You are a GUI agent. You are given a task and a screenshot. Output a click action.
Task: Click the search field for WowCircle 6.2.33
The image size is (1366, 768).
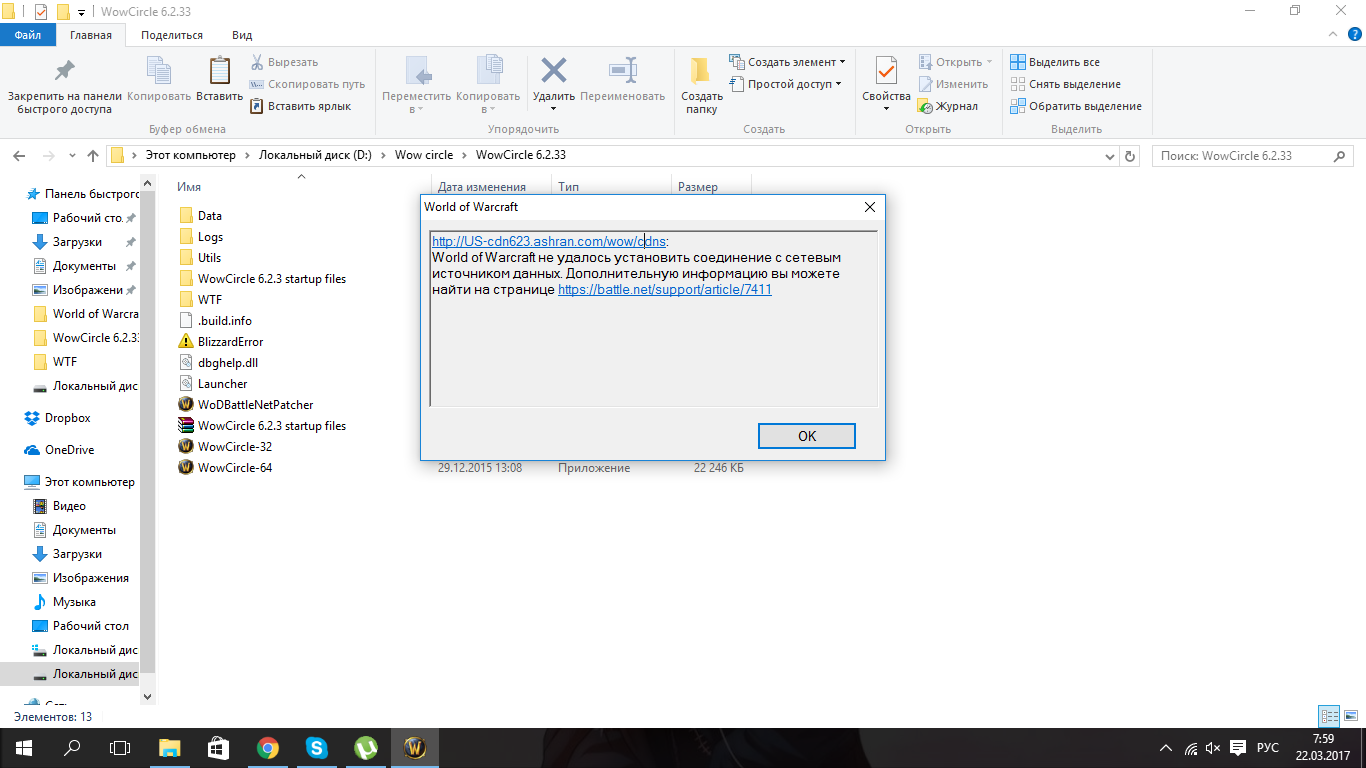(x=1245, y=156)
